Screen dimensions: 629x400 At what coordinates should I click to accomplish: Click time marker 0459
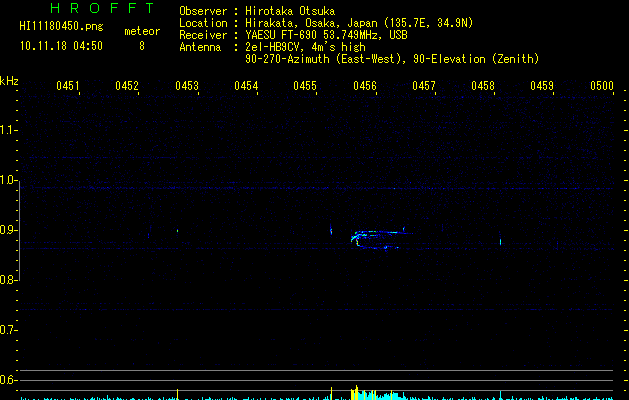pyautogui.click(x=542, y=86)
